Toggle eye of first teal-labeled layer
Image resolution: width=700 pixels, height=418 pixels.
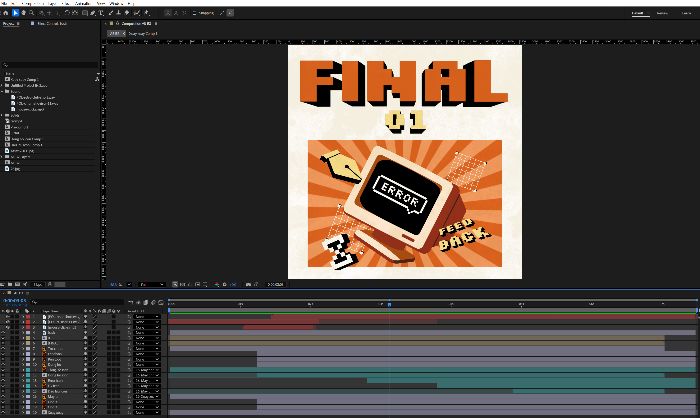pyautogui.click(x=3, y=370)
